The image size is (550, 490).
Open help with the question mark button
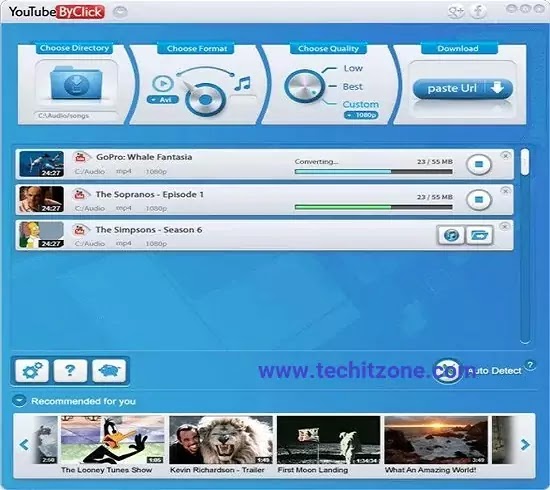click(70, 370)
